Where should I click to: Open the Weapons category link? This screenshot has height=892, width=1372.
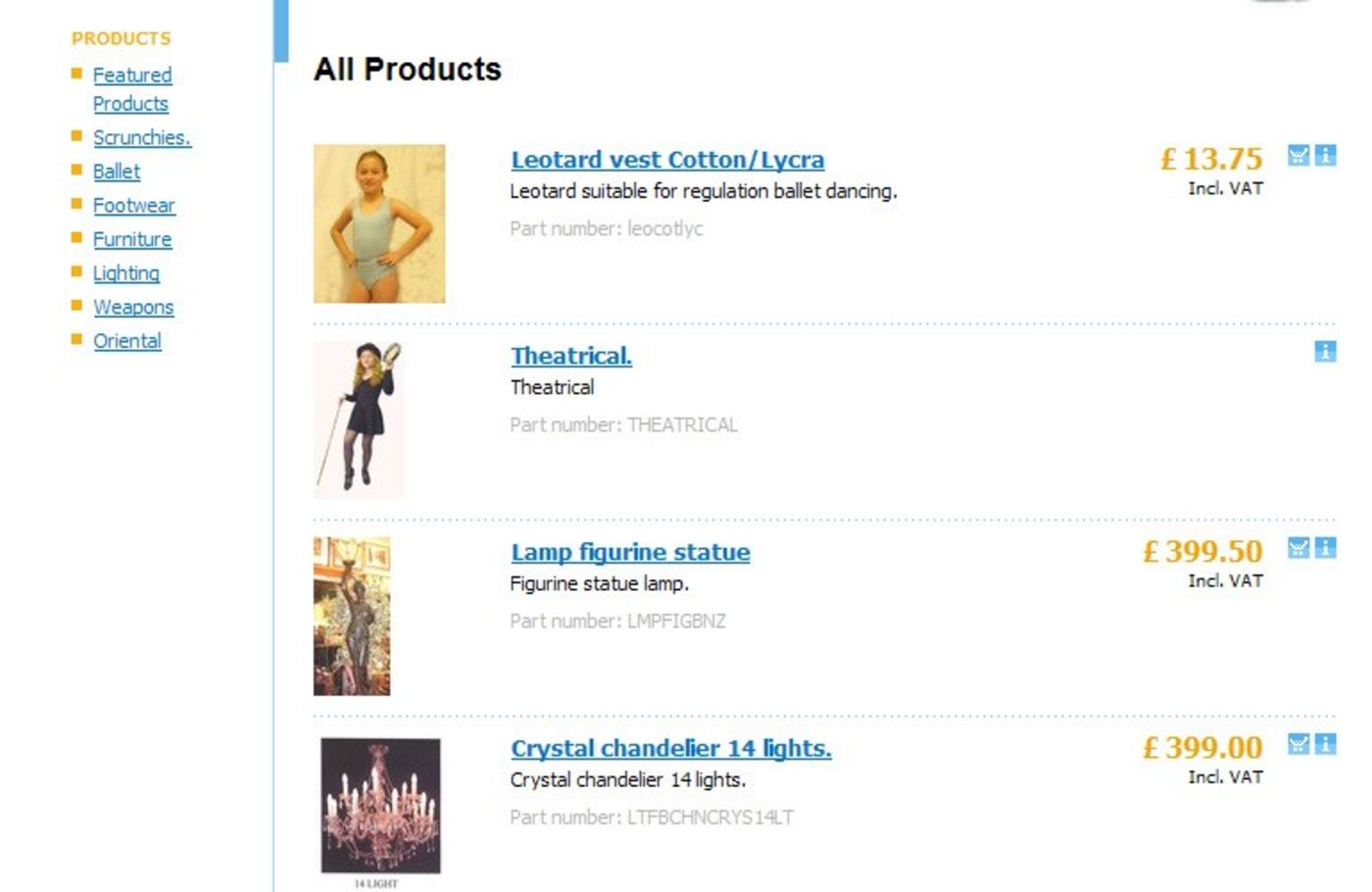click(x=133, y=308)
